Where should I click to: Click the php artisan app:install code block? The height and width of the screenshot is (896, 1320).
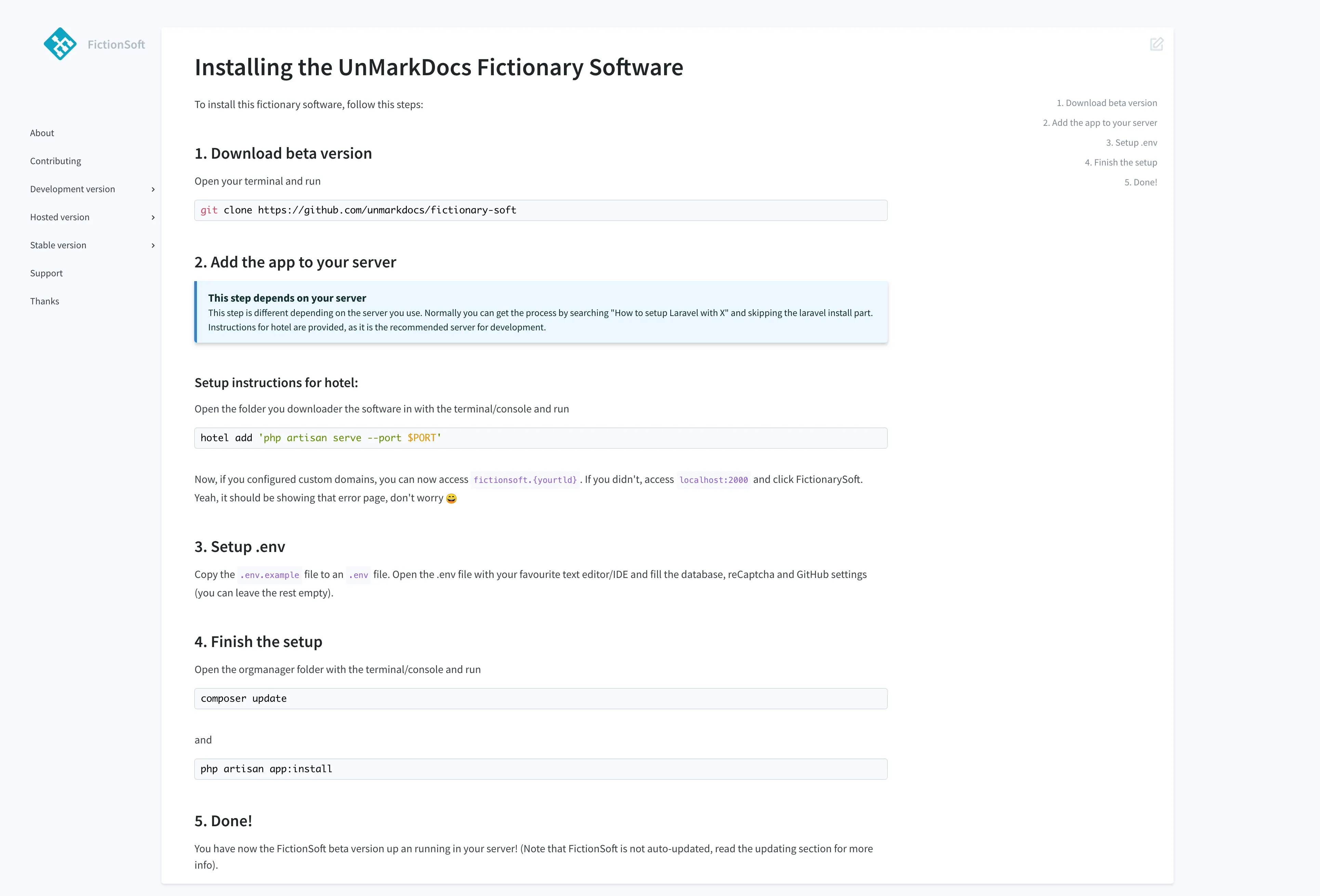coord(540,769)
